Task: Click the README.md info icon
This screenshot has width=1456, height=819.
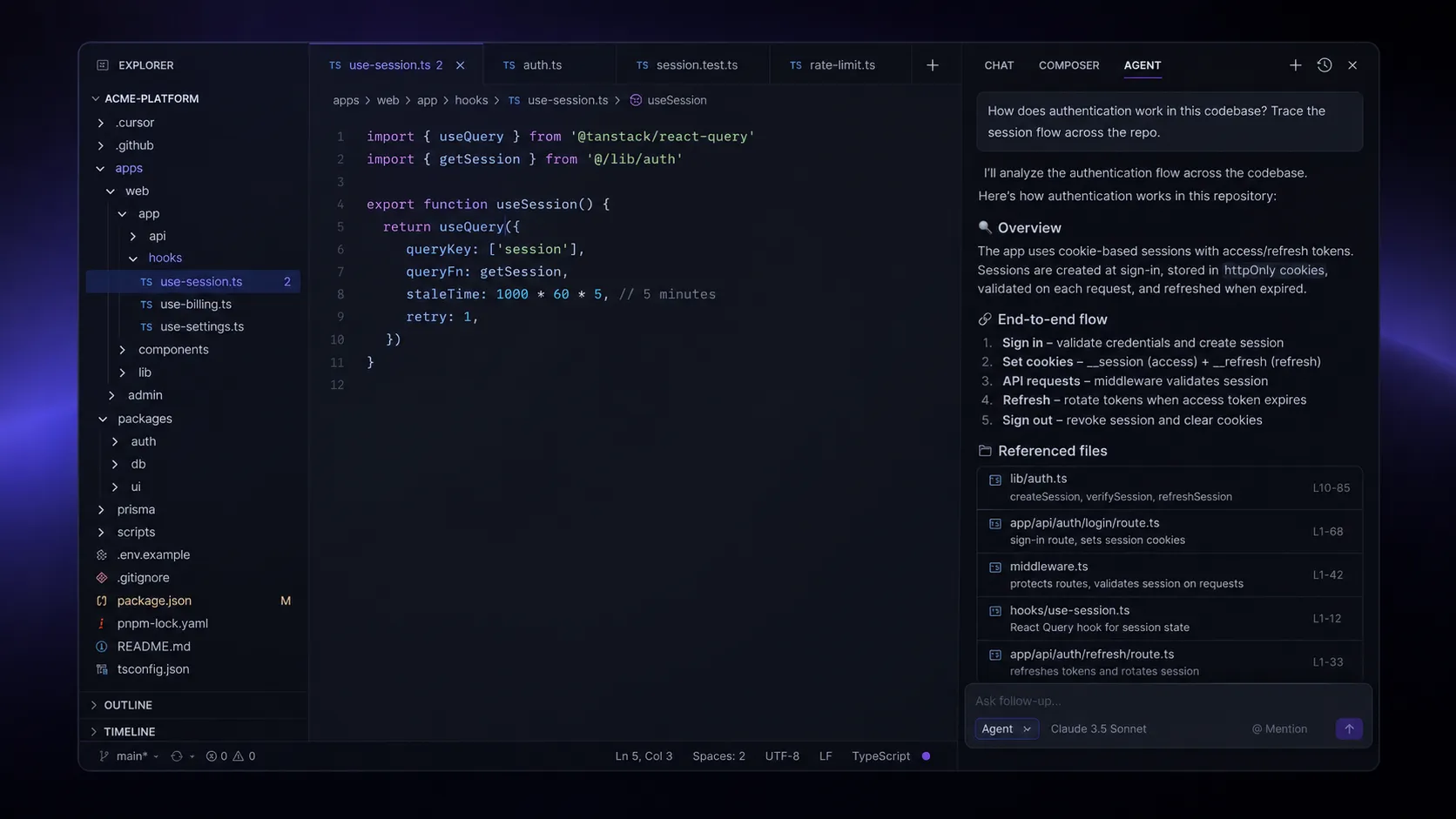Action: (x=102, y=647)
